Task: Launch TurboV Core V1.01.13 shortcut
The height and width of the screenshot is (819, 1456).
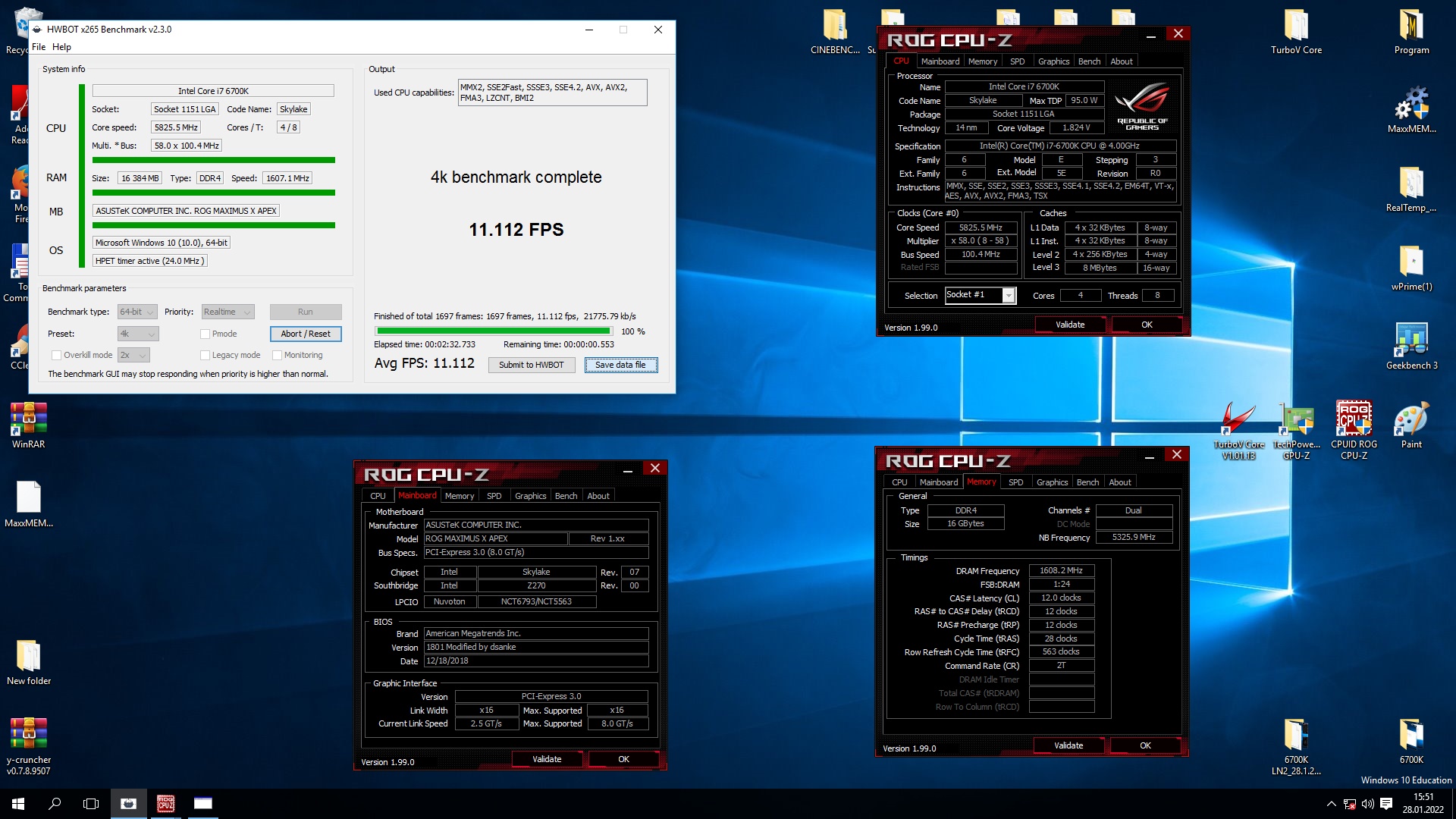Action: [x=1238, y=431]
